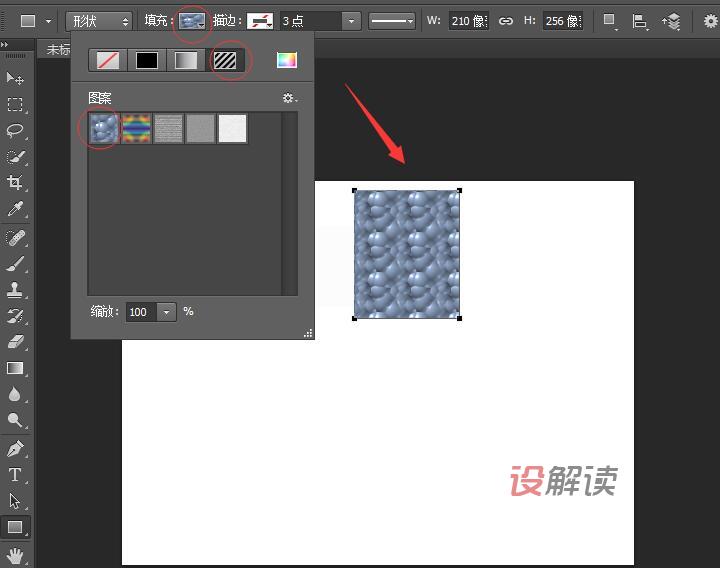Switch fill type to Gradient
This screenshot has width=720, height=568.
187,60
